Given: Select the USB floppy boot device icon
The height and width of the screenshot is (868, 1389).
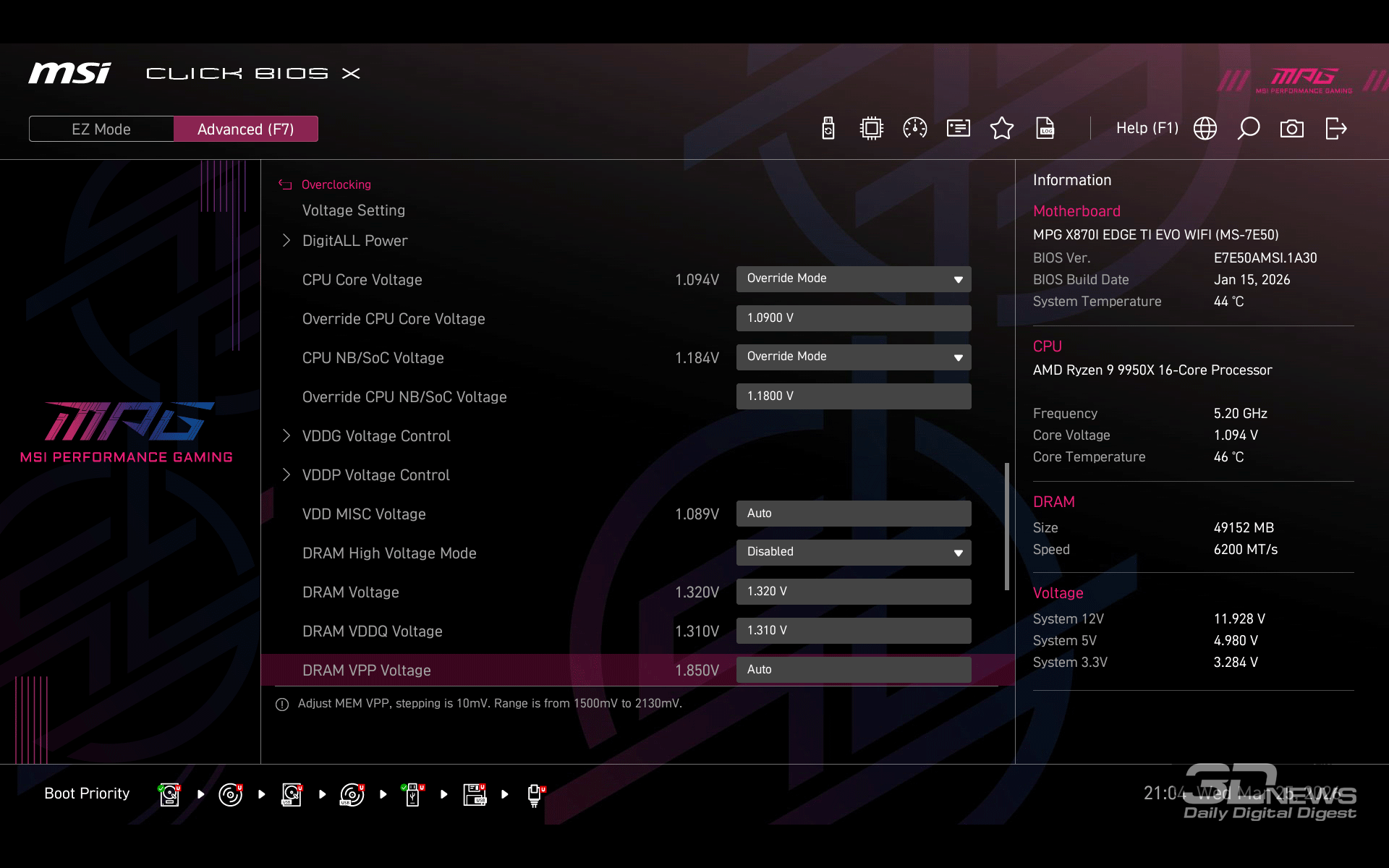Looking at the screenshot, I should tap(475, 794).
